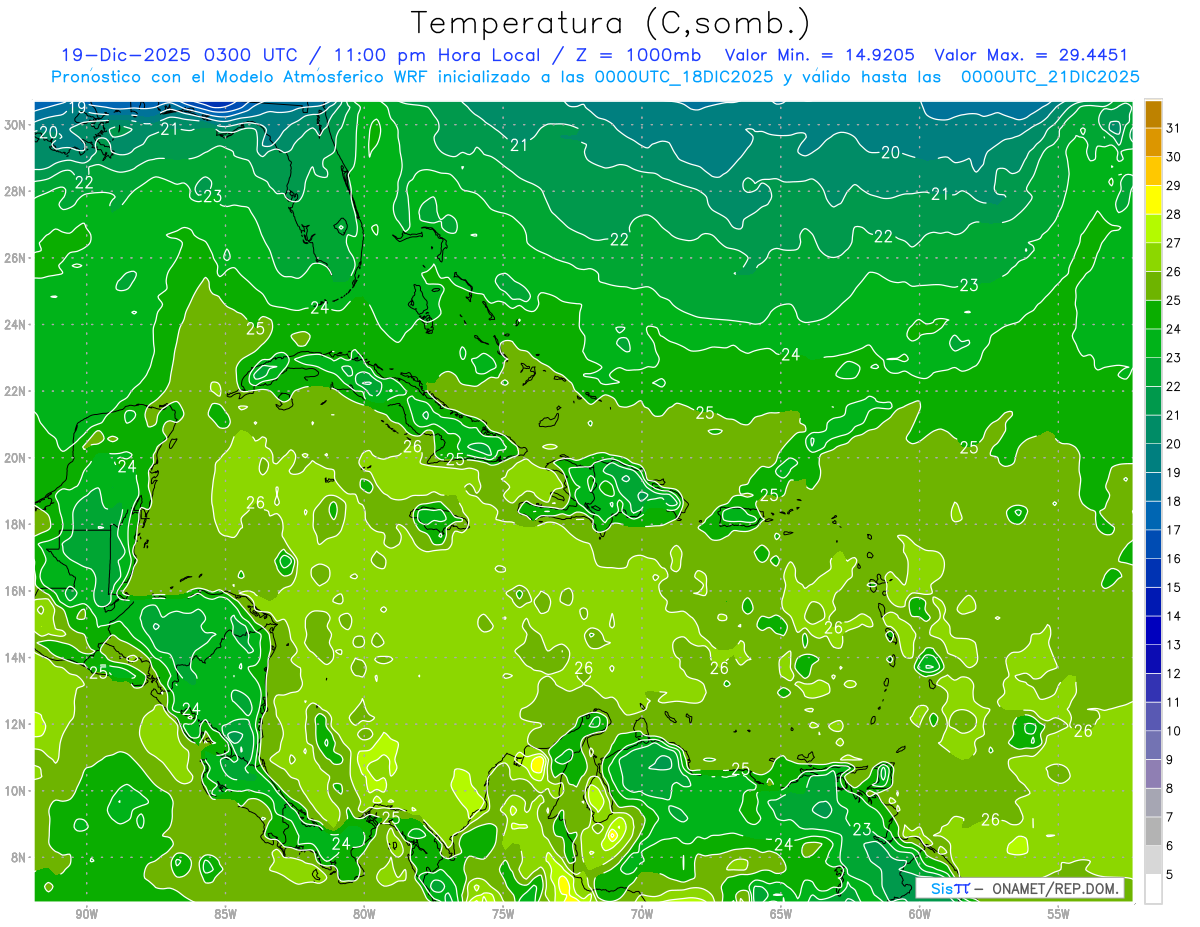Pick the purple swatch between 9 and 10
Viewport: 1200px width, 927px height.
coord(1153,746)
